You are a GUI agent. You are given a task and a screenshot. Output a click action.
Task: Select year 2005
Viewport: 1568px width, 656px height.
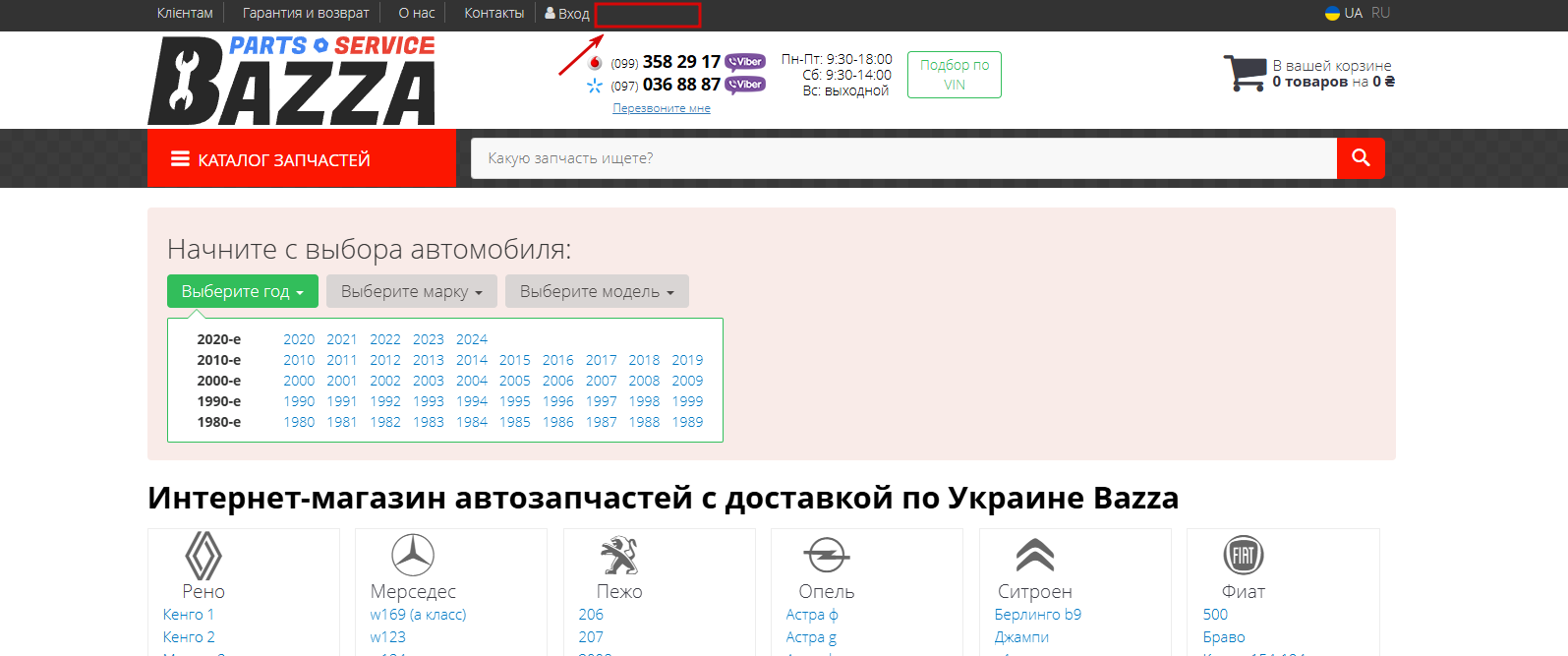click(515, 381)
